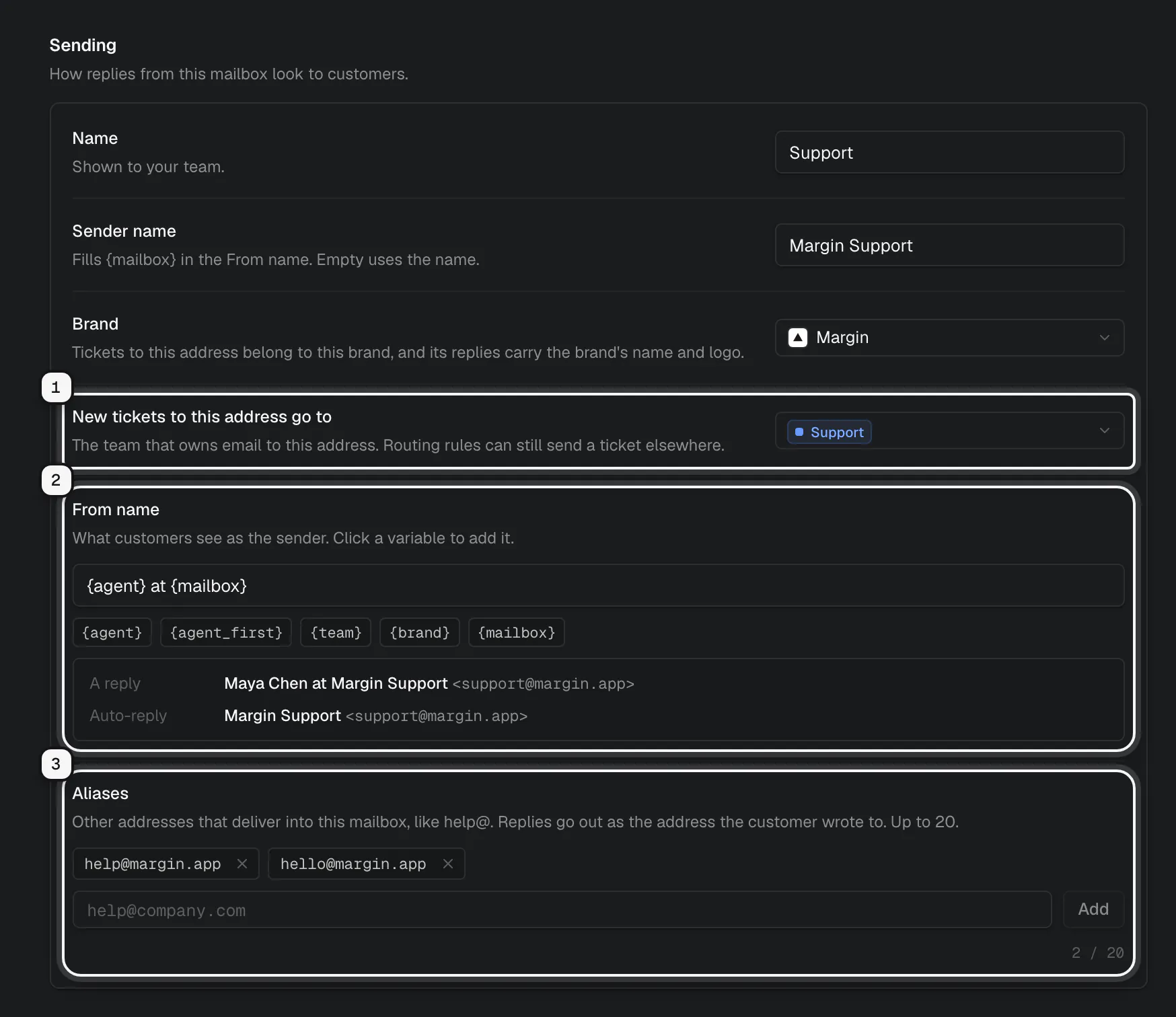This screenshot has width=1176, height=1017.
Task: Click the 'Brand' setting label
Action: coord(96,324)
